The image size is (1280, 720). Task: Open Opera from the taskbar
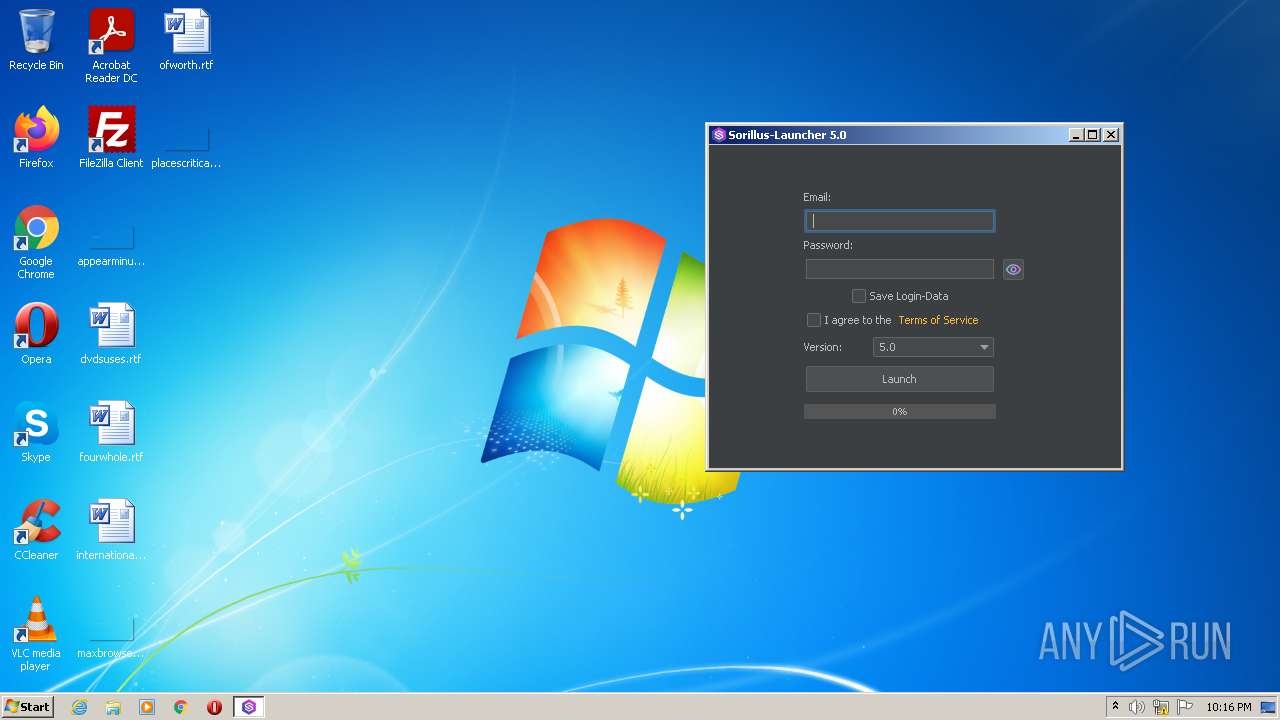point(214,707)
